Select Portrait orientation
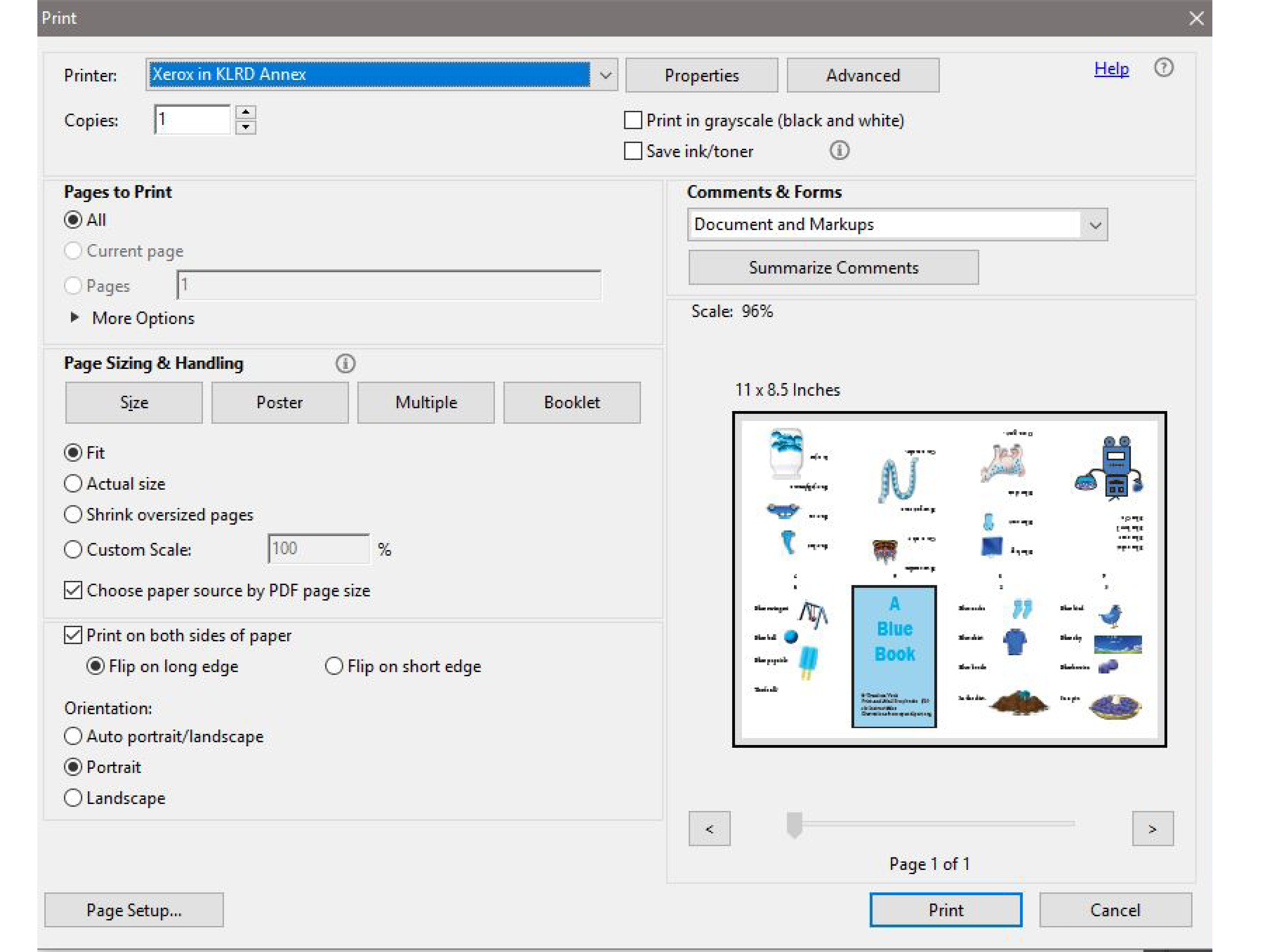This screenshot has width=1272, height=952. [73, 767]
